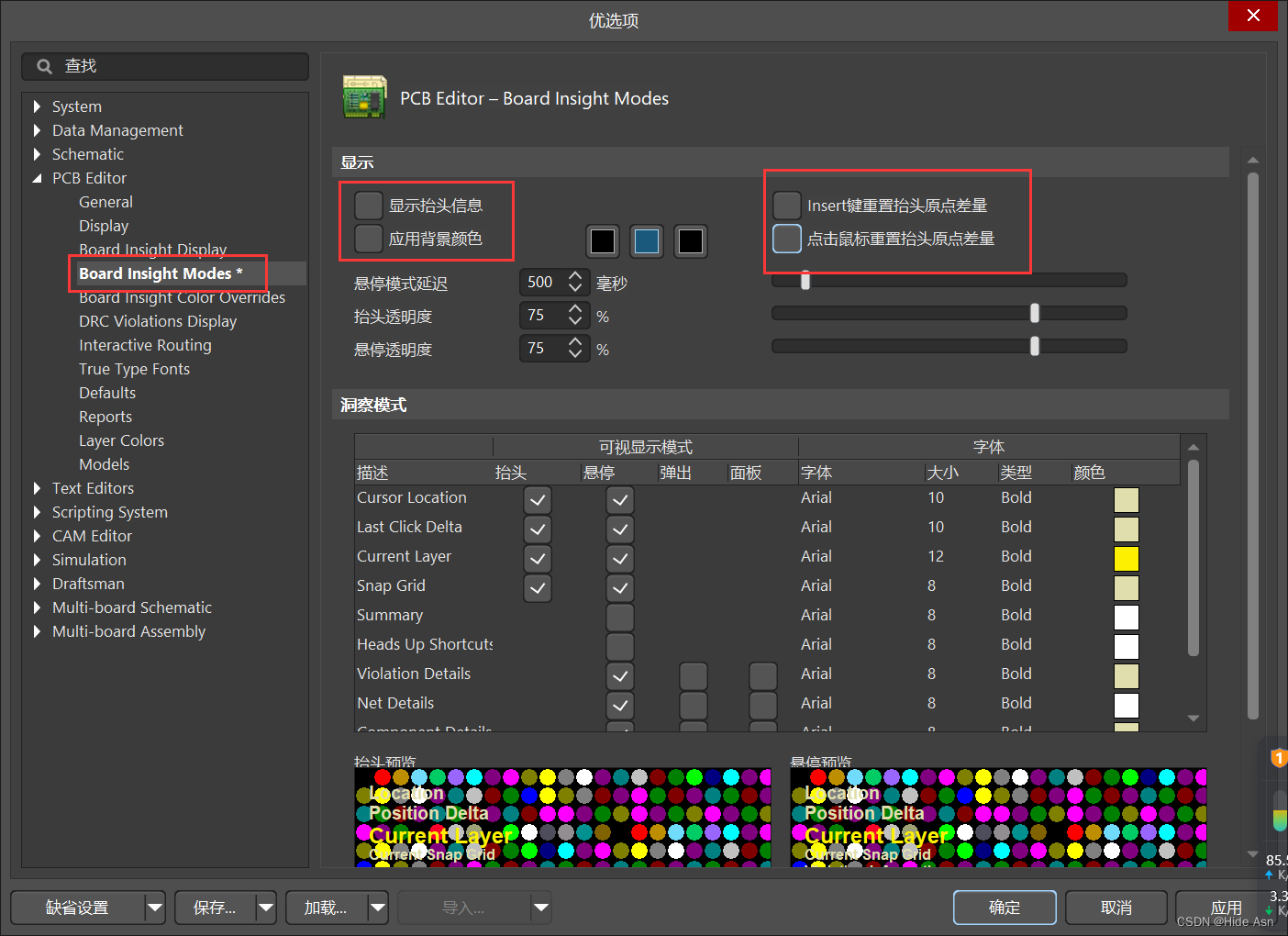Expand Multi-board Schematic node
Viewport: 1288px width, 936px height.
[37, 607]
